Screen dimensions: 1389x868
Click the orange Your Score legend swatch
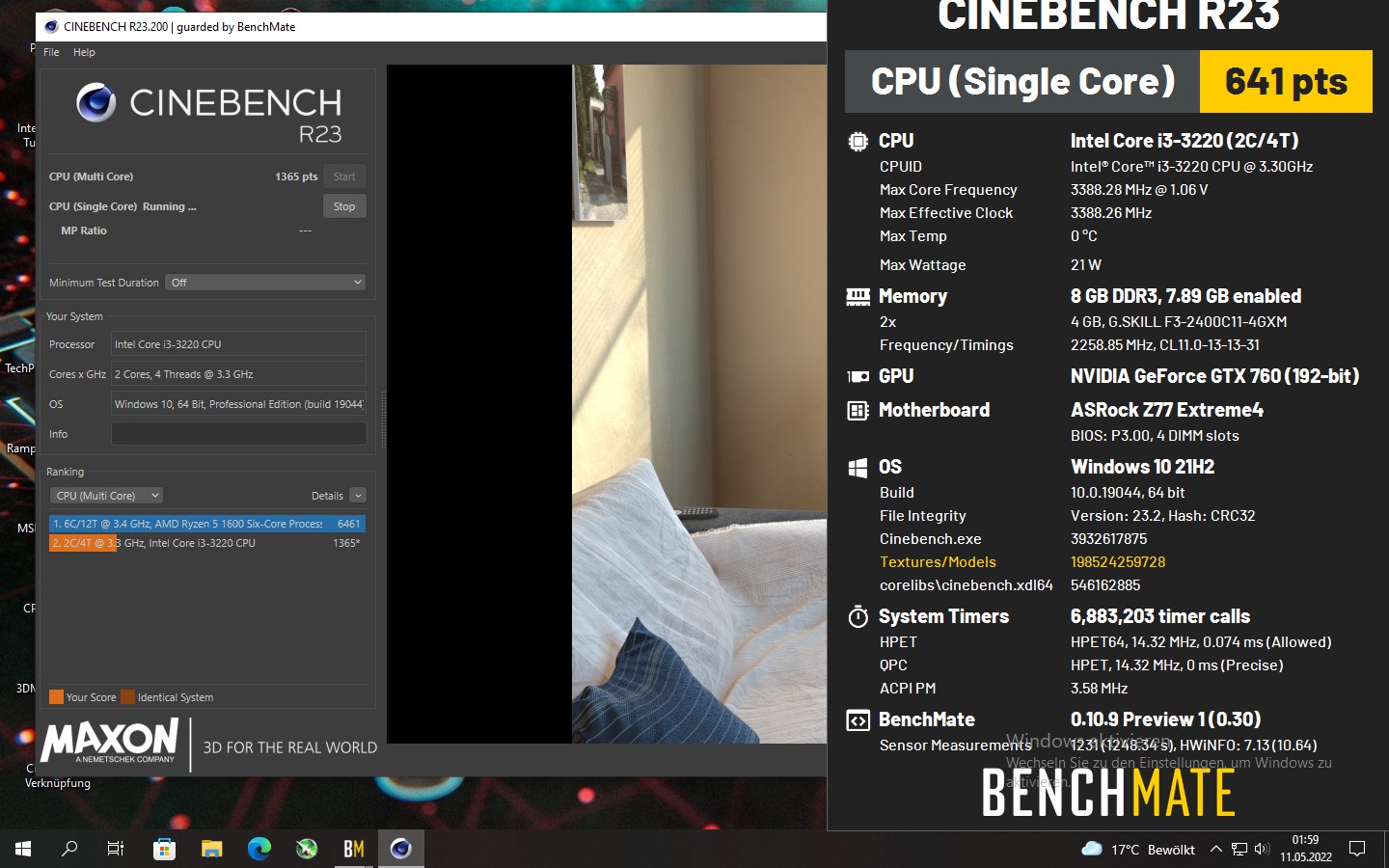(x=56, y=697)
